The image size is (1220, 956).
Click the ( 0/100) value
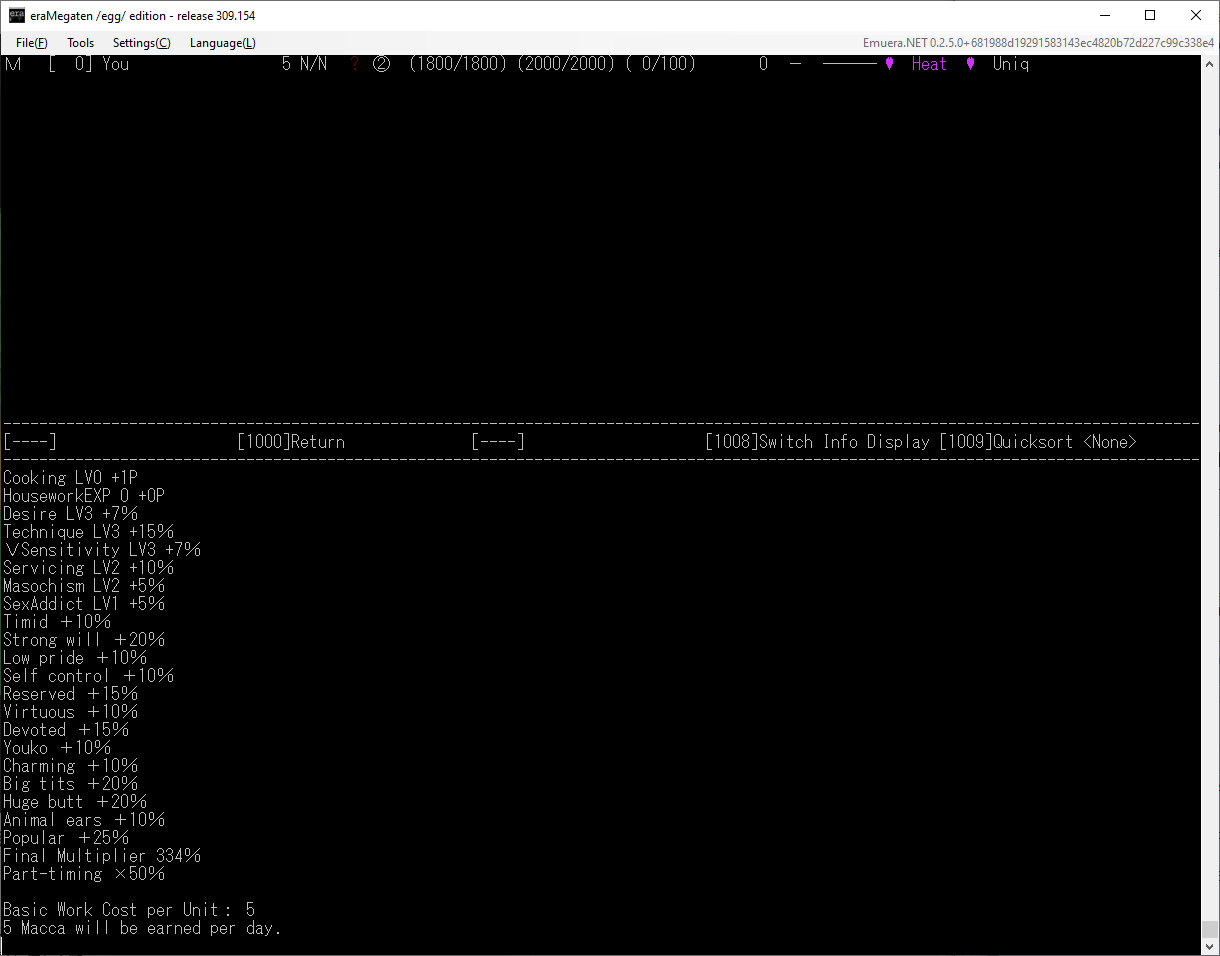[x=660, y=64]
